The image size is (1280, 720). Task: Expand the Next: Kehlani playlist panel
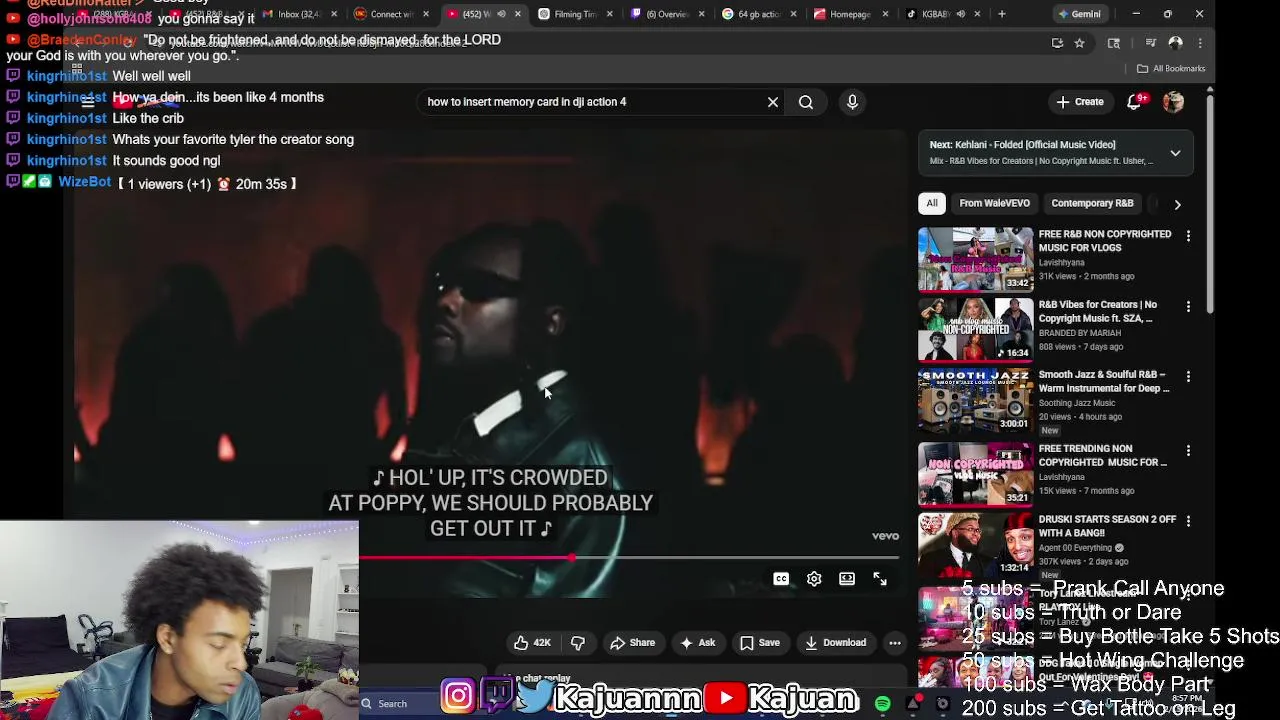point(1175,153)
